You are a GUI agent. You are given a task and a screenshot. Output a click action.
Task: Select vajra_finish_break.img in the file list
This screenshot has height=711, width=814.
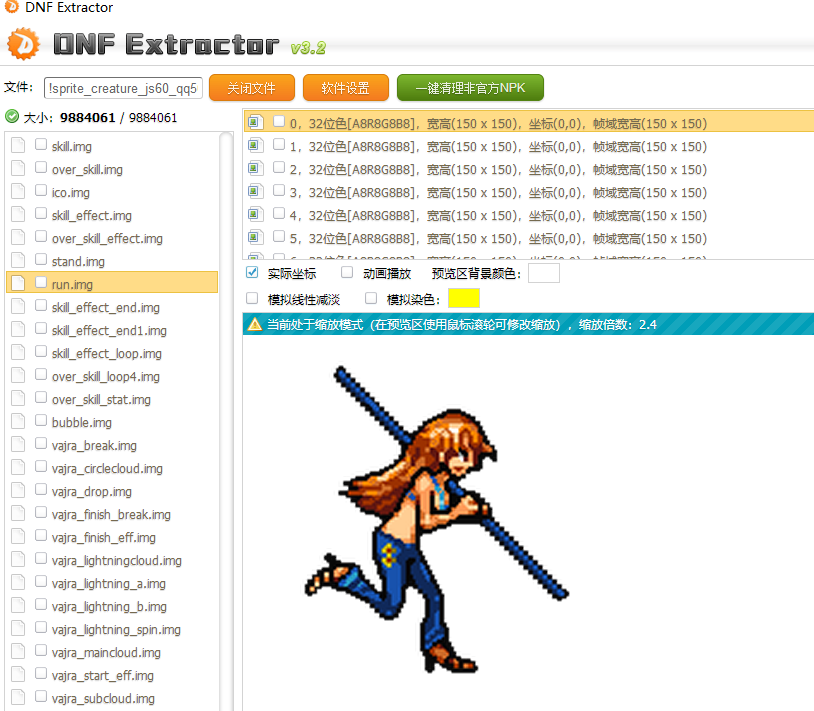[111, 514]
